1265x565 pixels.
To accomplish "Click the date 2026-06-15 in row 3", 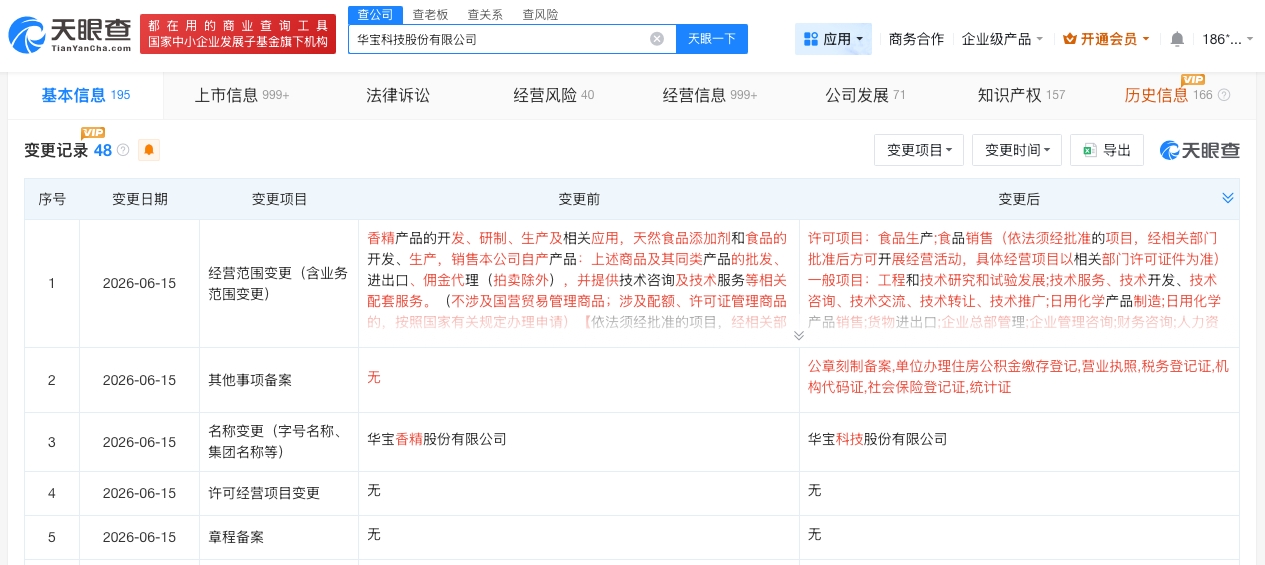I will coord(139,442).
